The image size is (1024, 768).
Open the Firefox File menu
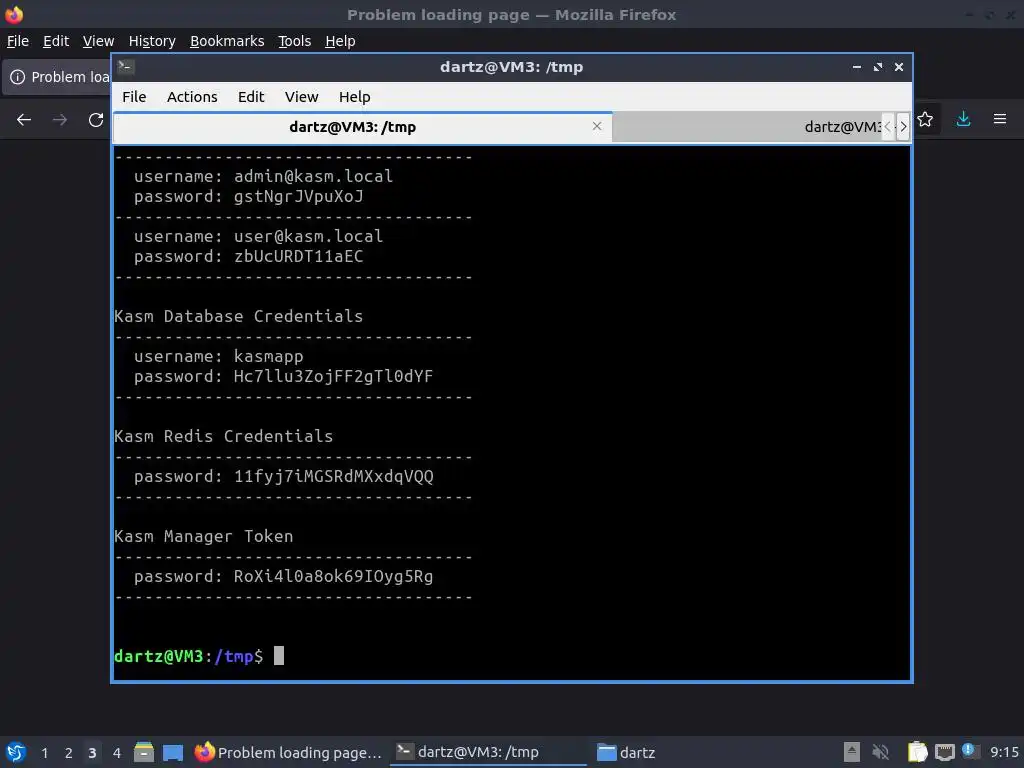18,41
